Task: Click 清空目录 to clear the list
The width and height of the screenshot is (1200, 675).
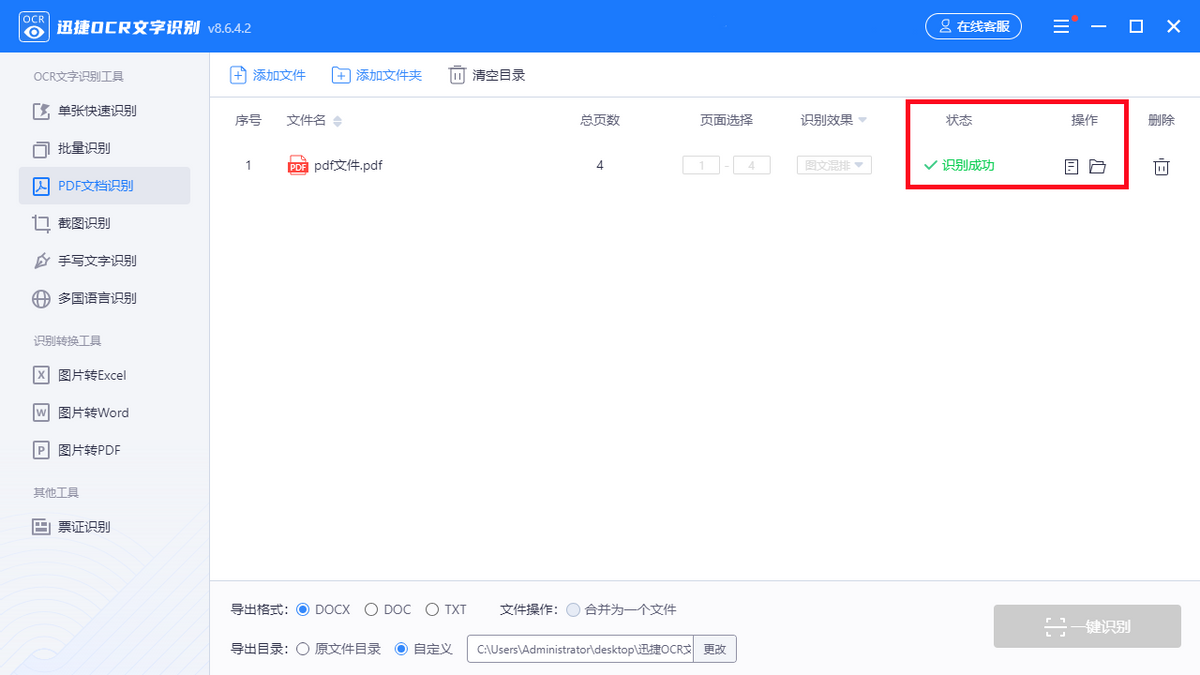Action: [x=486, y=75]
